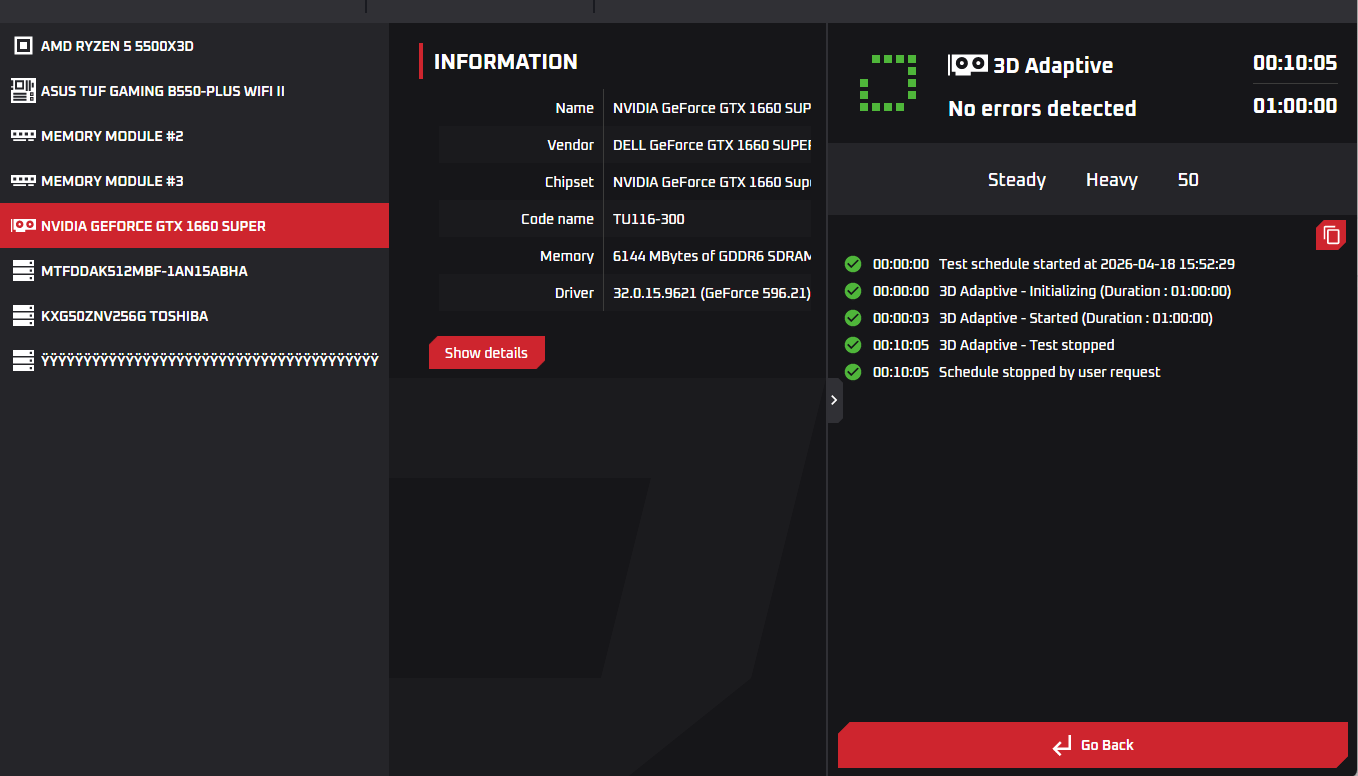Click the drive icon beside KXG50ZNV256G Toshiba
The image size is (1358, 776).
(x=23, y=316)
